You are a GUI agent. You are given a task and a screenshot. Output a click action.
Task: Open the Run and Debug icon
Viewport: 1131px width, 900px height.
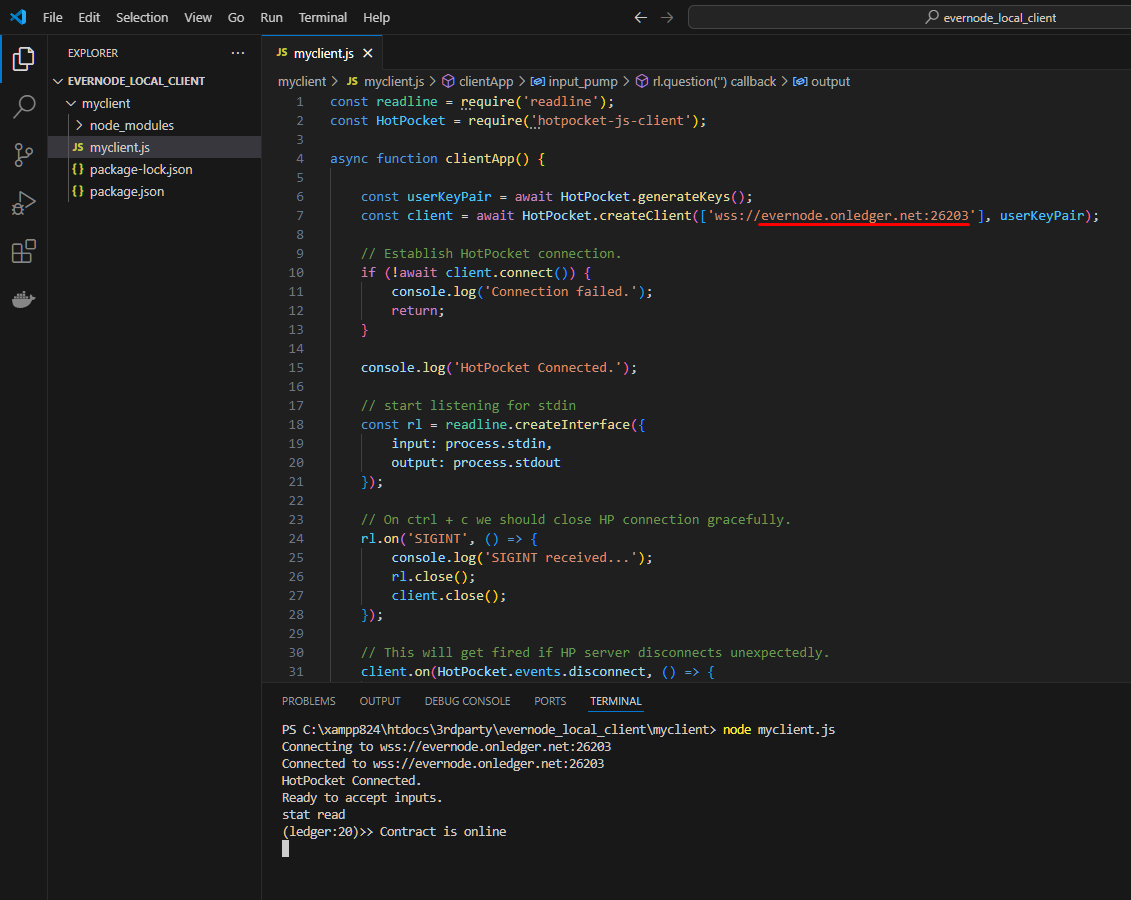point(24,203)
